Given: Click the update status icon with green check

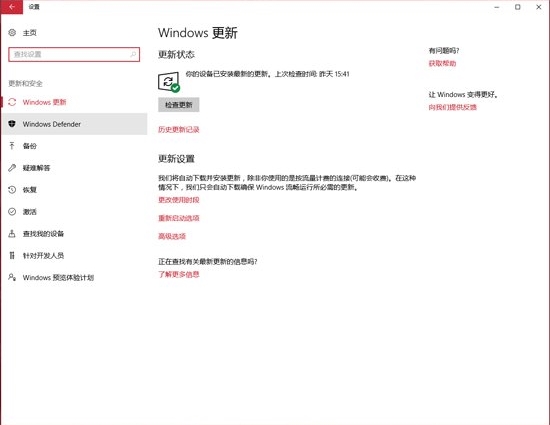Looking at the screenshot, I should pyautogui.click(x=169, y=82).
